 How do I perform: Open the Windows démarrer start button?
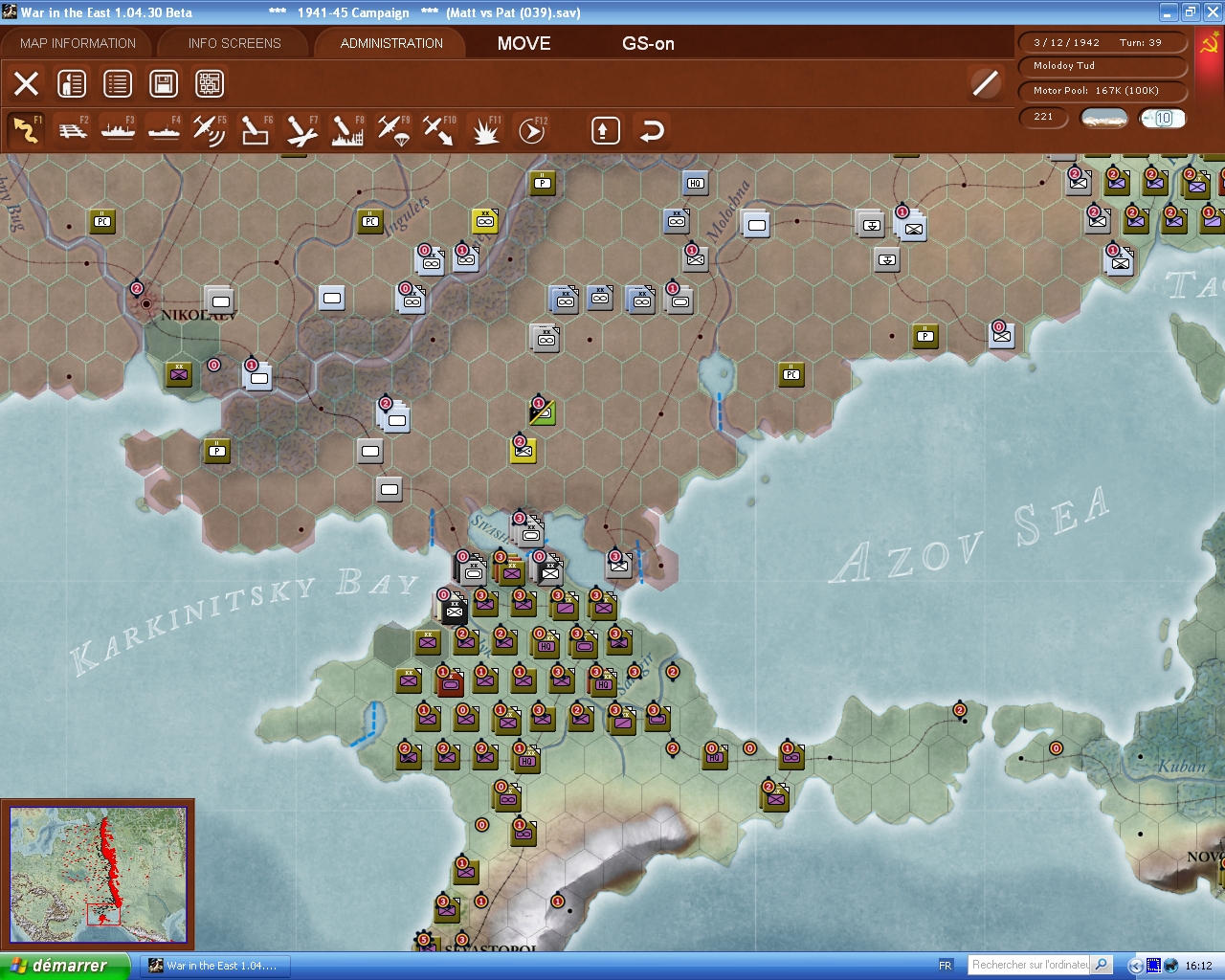point(64,966)
